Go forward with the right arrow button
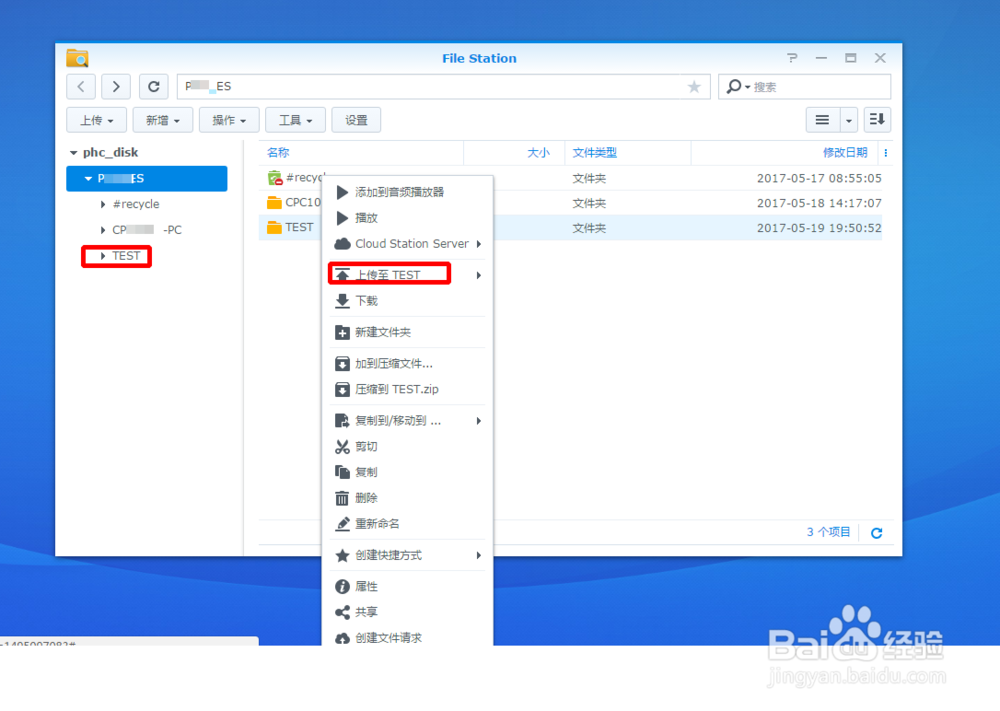This screenshot has height=711, width=1000. coord(115,86)
